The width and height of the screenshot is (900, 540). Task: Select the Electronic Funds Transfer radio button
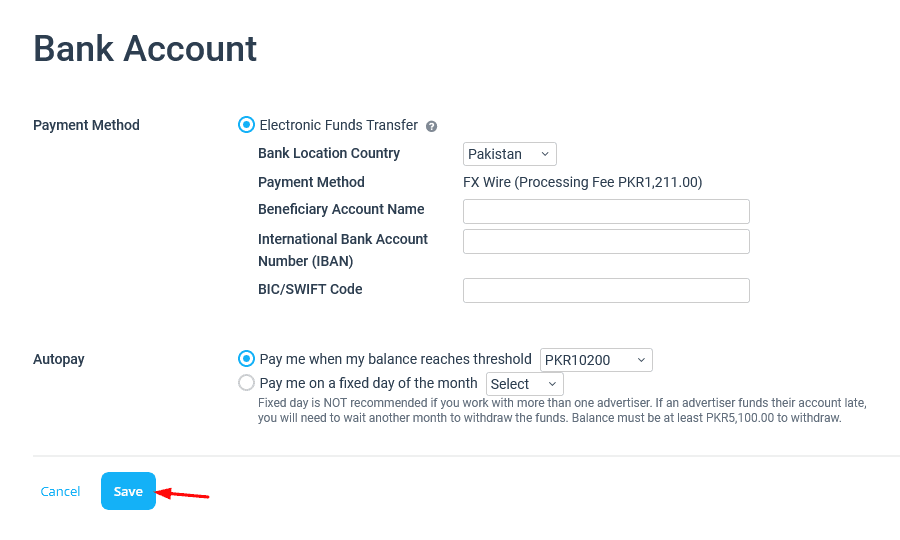pos(246,125)
